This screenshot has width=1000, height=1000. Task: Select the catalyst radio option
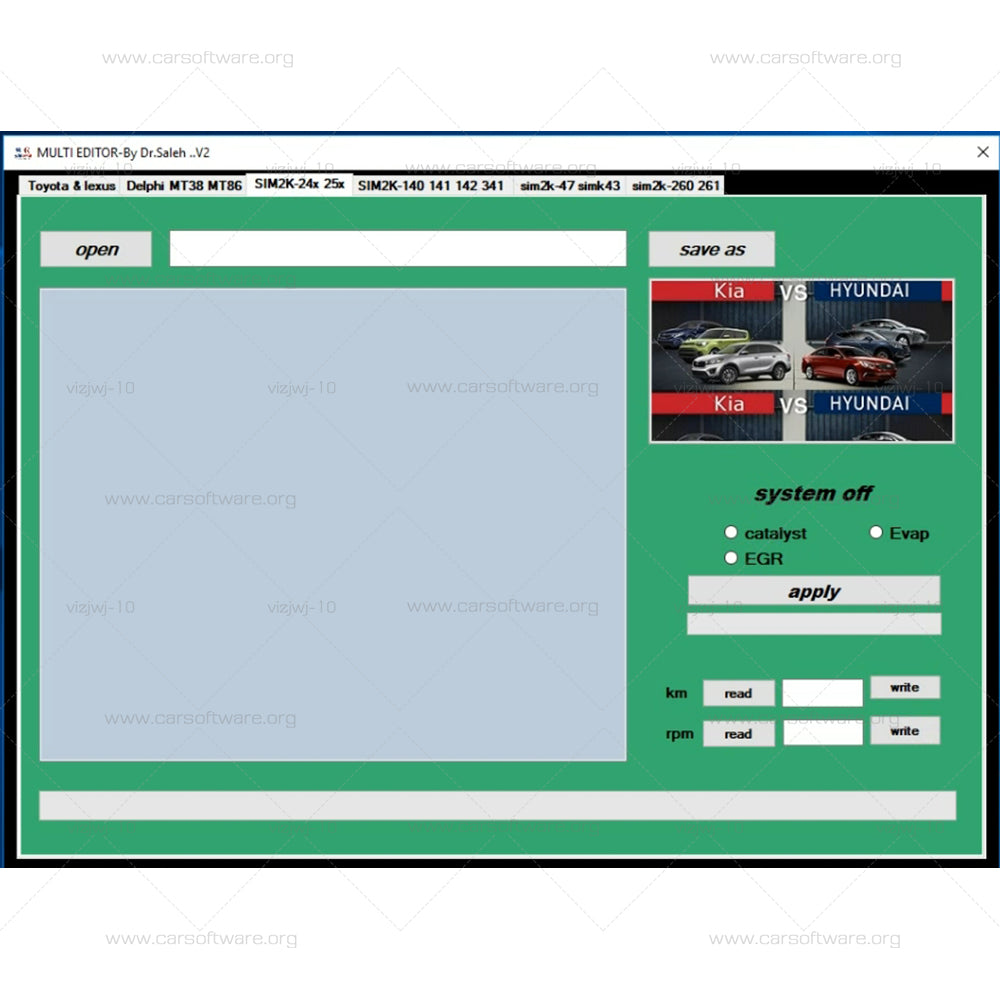[765, 533]
